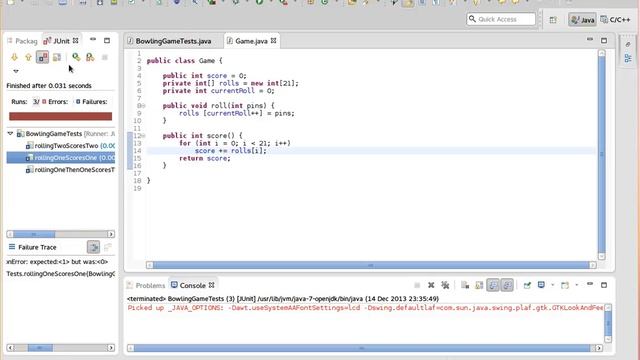The width and height of the screenshot is (640, 360).
Task: Click the compare actual with expected icon
Action: click(x=108, y=247)
